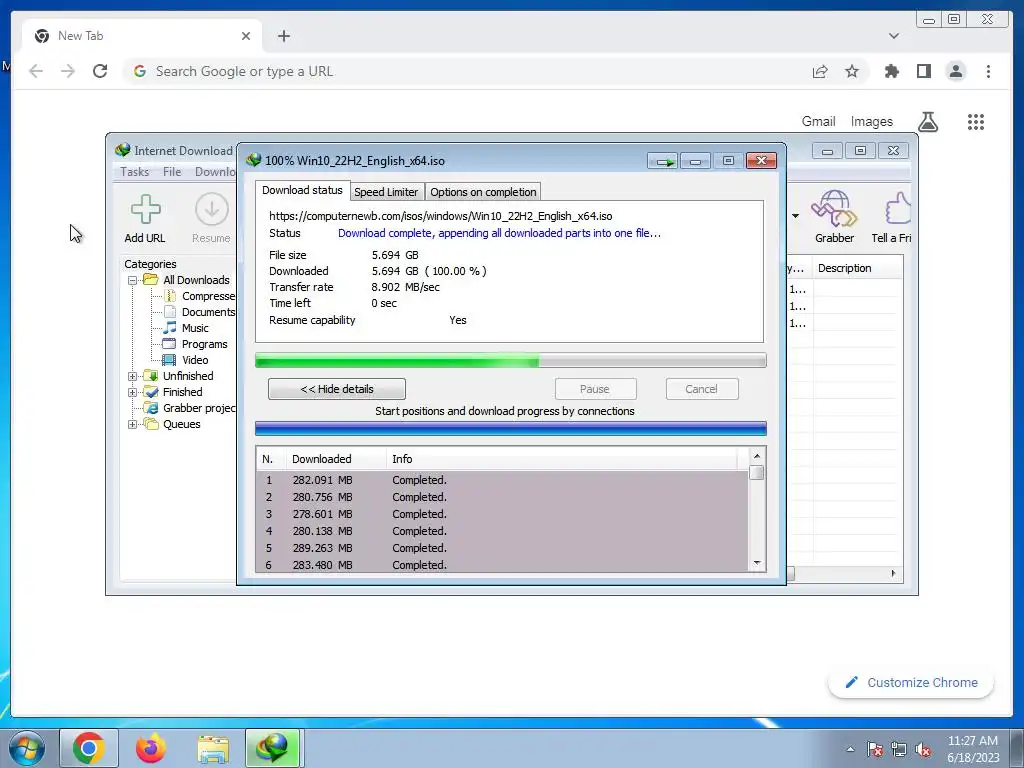
Task: Open Chrome tab search chevron
Action: [x=893, y=36]
